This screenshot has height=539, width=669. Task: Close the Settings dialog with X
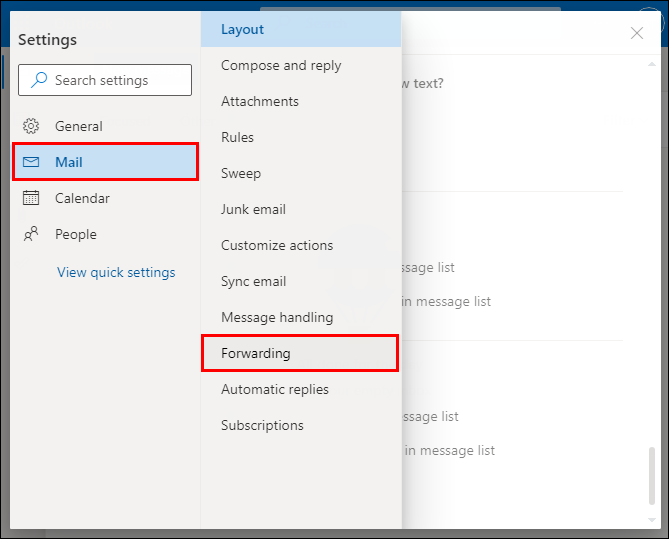(x=637, y=33)
